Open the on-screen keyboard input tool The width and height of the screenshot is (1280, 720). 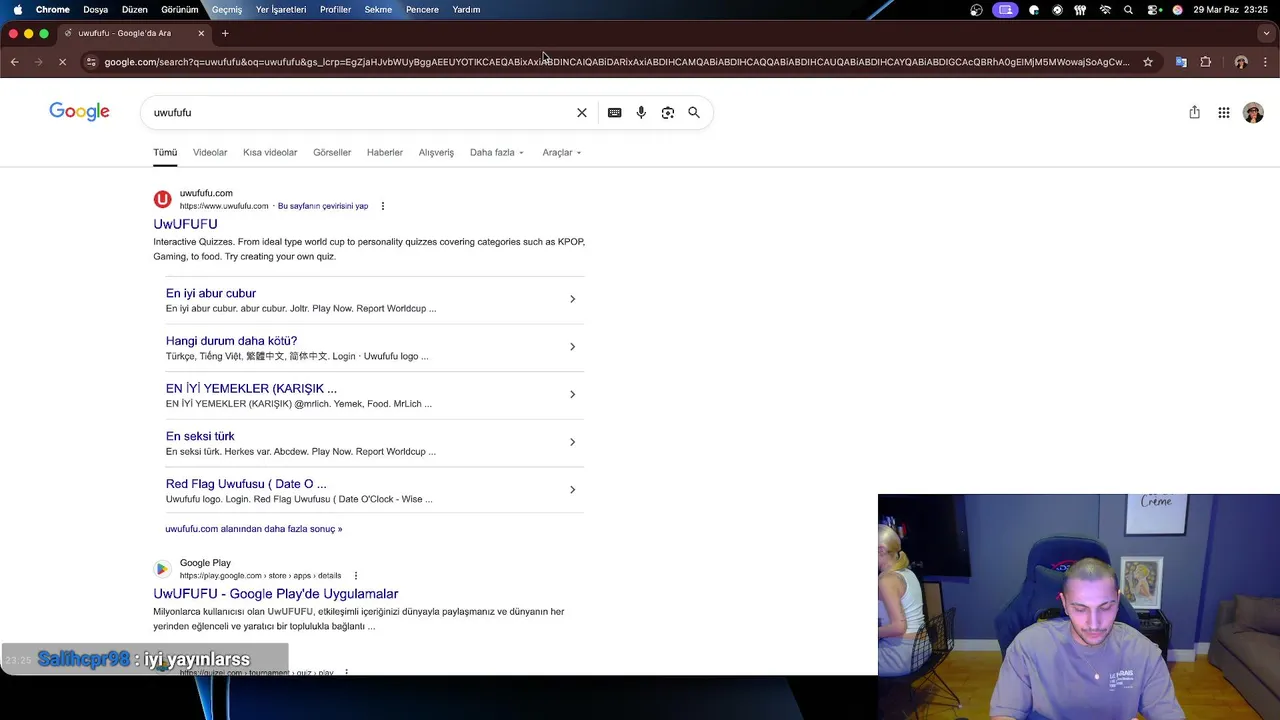pos(615,113)
